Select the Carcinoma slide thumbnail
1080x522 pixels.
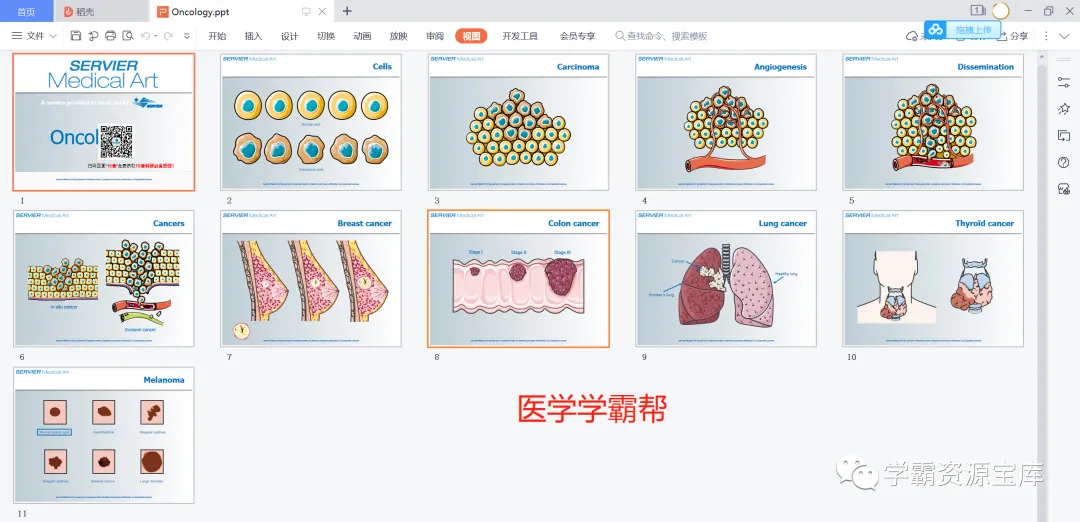point(519,122)
